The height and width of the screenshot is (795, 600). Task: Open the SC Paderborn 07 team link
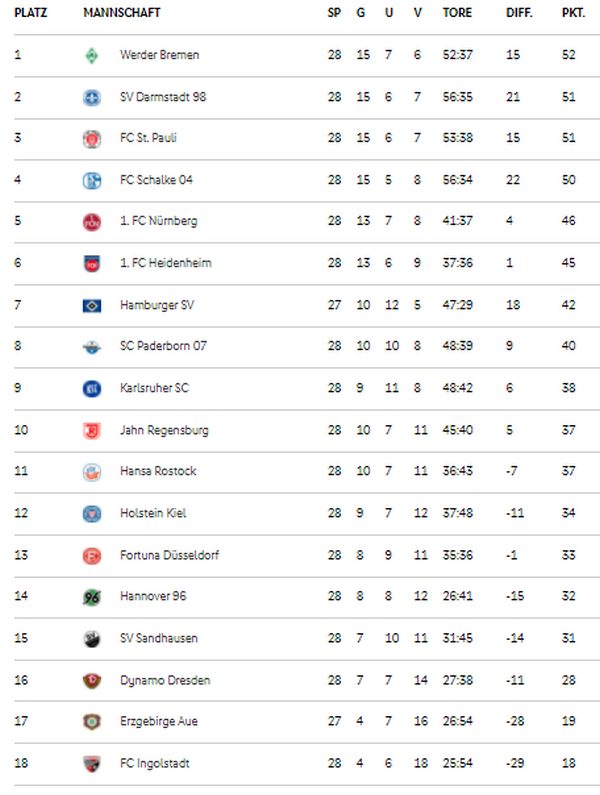(x=163, y=346)
